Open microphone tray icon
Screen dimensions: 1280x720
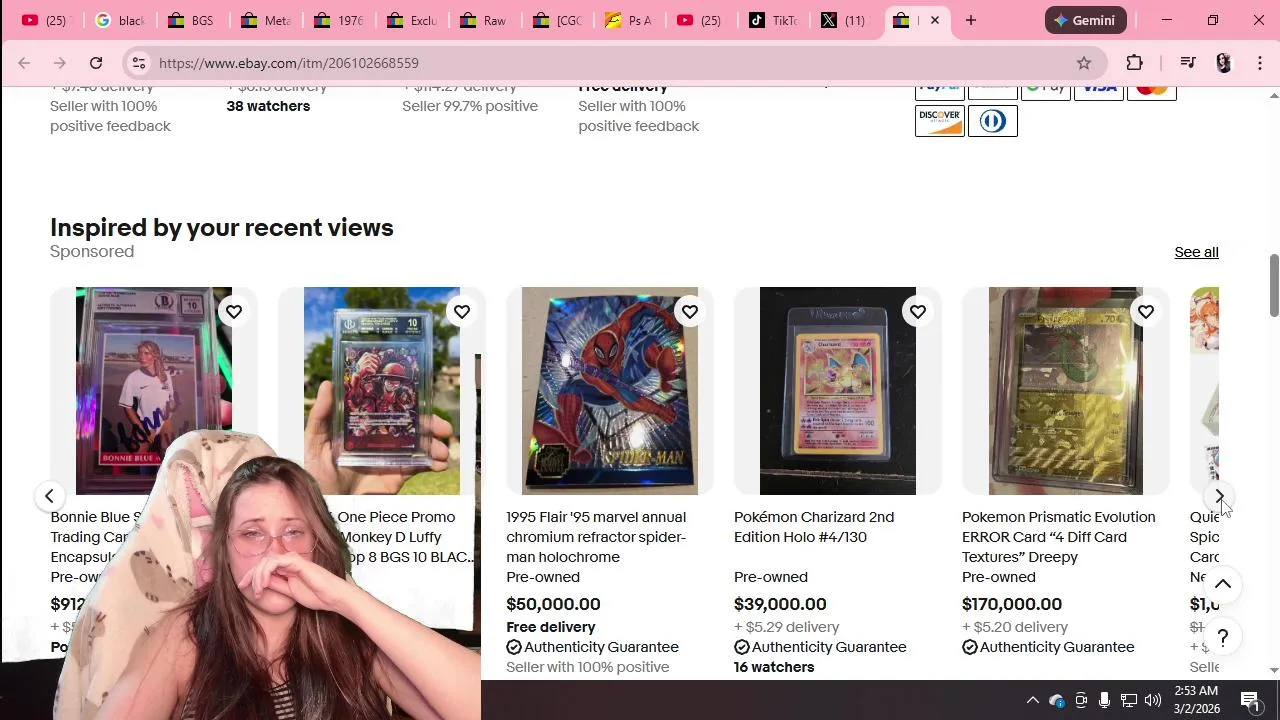[x=1104, y=700]
